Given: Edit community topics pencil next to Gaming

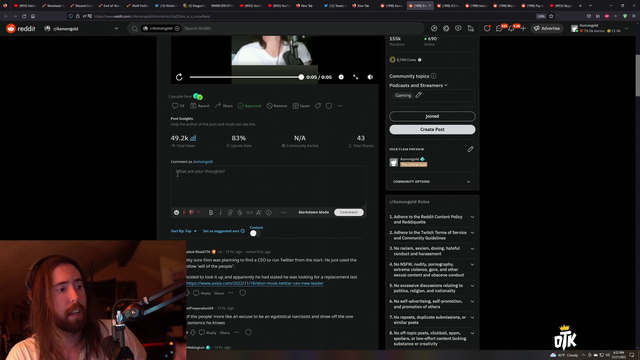Looking at the screenshot, I should tap(418, 95).
